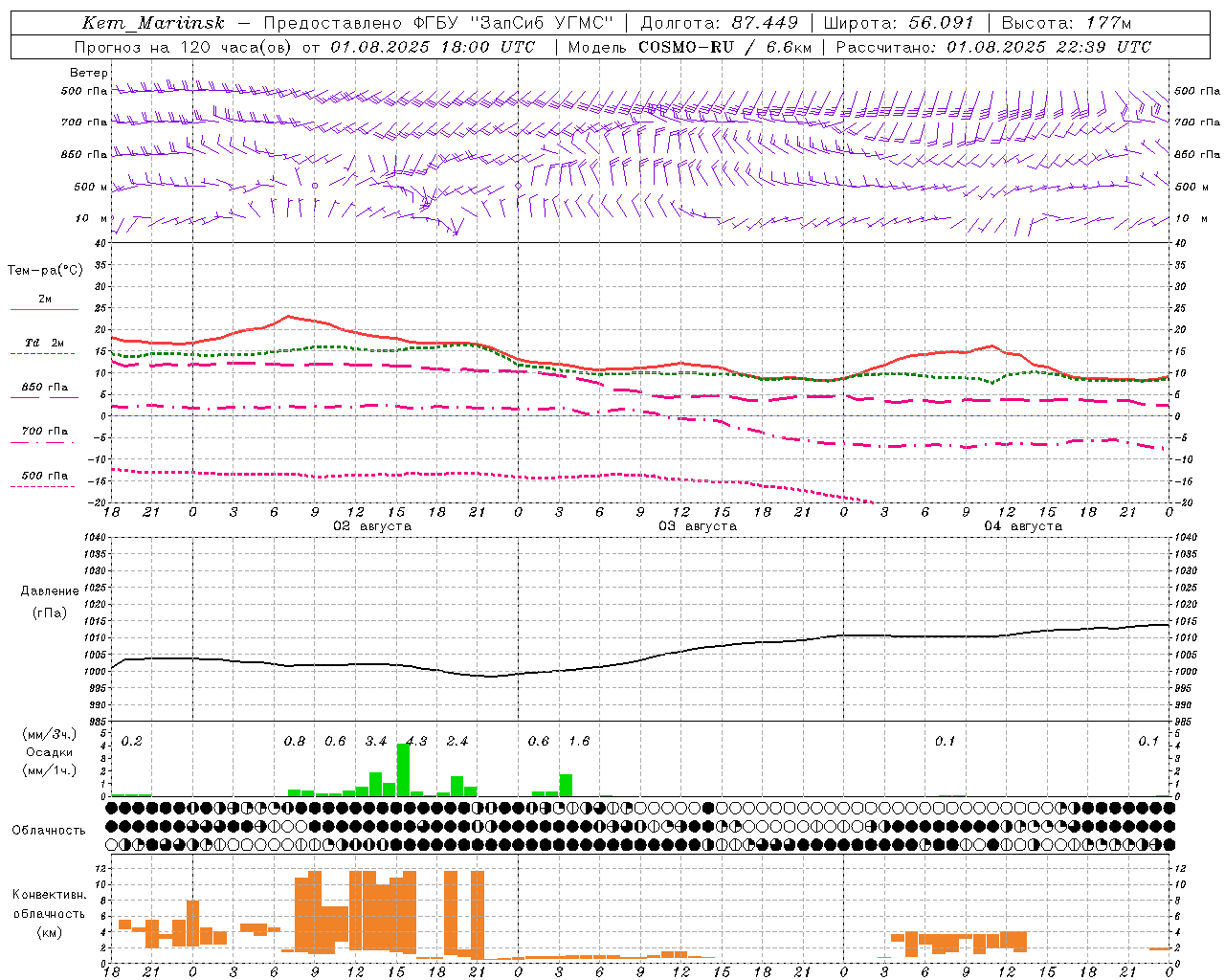Select the 'Предоставлено ФГБУ "ЗапСиб УГМС"' provider text

pyautogui.click(x=438, y=23)
